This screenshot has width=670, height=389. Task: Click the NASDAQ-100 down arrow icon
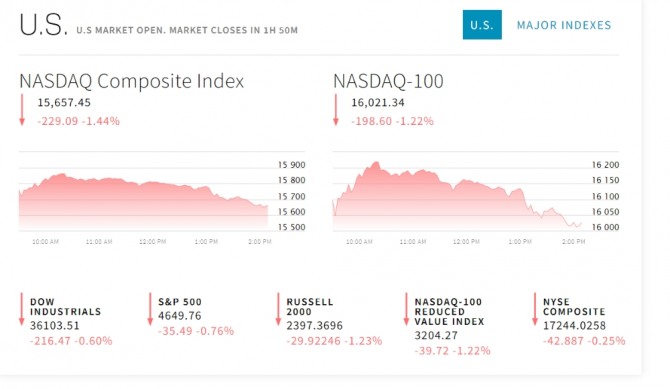click(336, 110)
